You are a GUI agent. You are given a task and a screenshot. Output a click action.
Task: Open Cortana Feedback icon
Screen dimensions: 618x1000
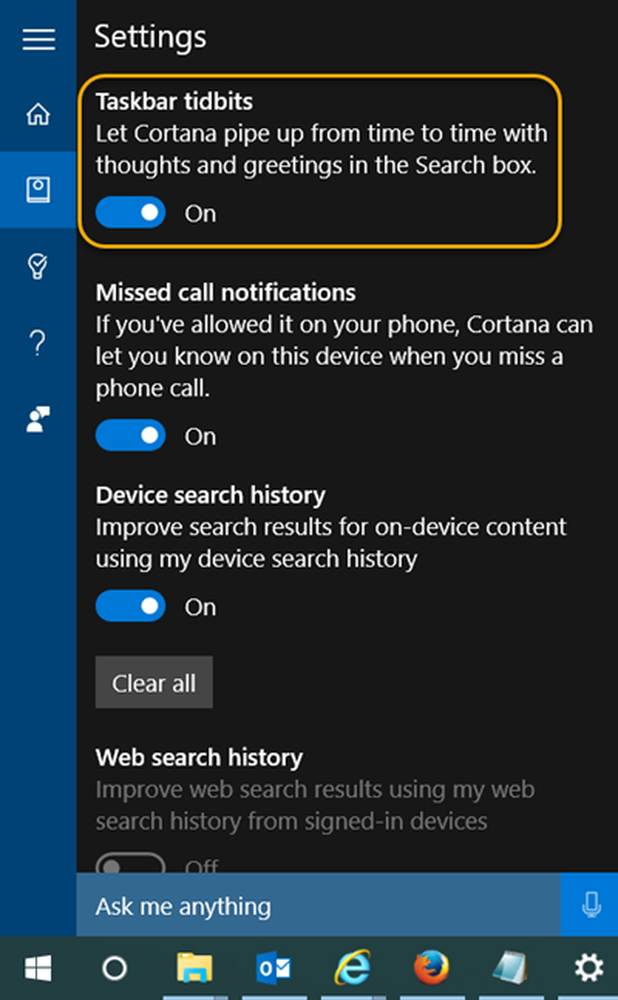38,419
